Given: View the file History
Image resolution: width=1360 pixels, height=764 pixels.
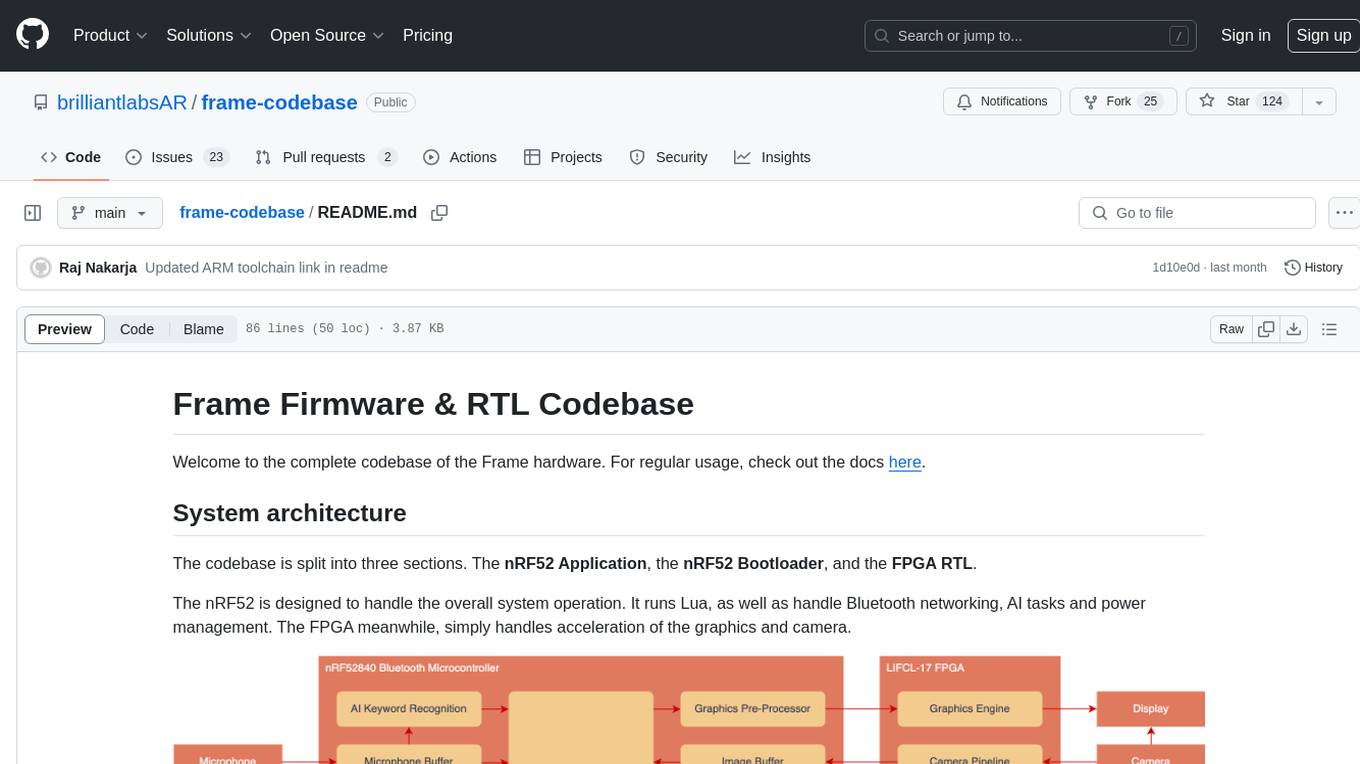Looking at the screenshot, I should 1313,268.
